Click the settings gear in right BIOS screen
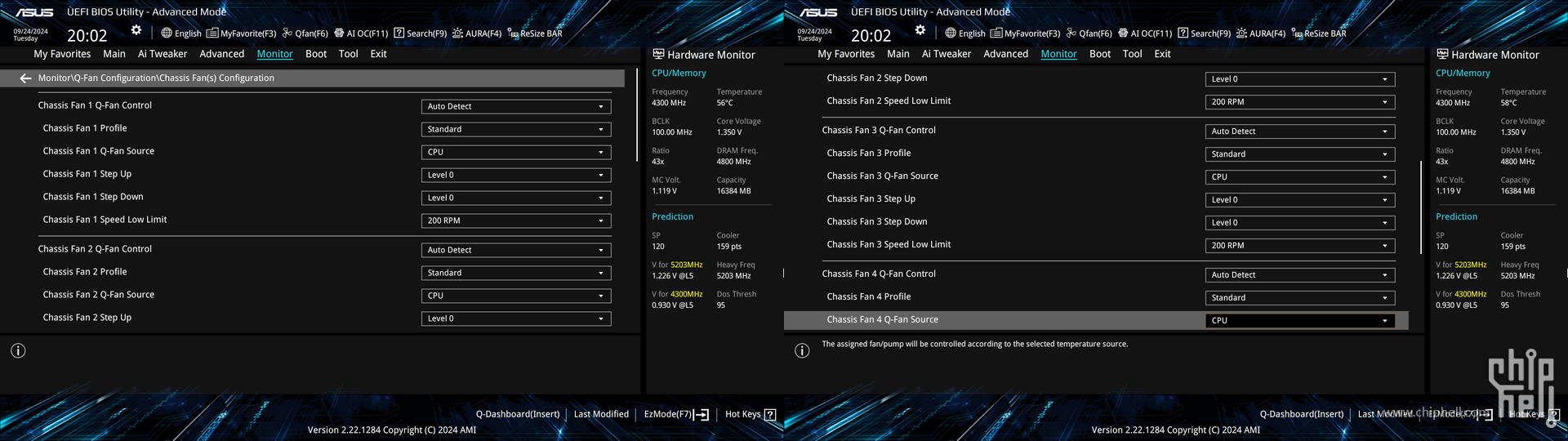The image size is (1568, 441). (920, 30)
